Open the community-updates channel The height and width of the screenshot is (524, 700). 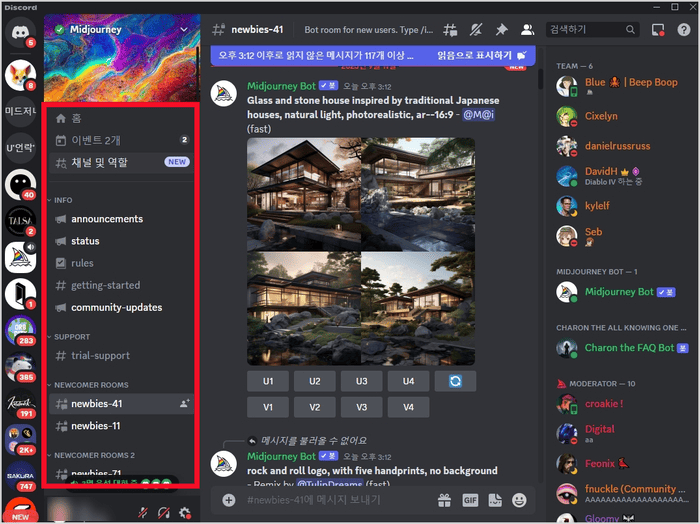click(121, 308)
